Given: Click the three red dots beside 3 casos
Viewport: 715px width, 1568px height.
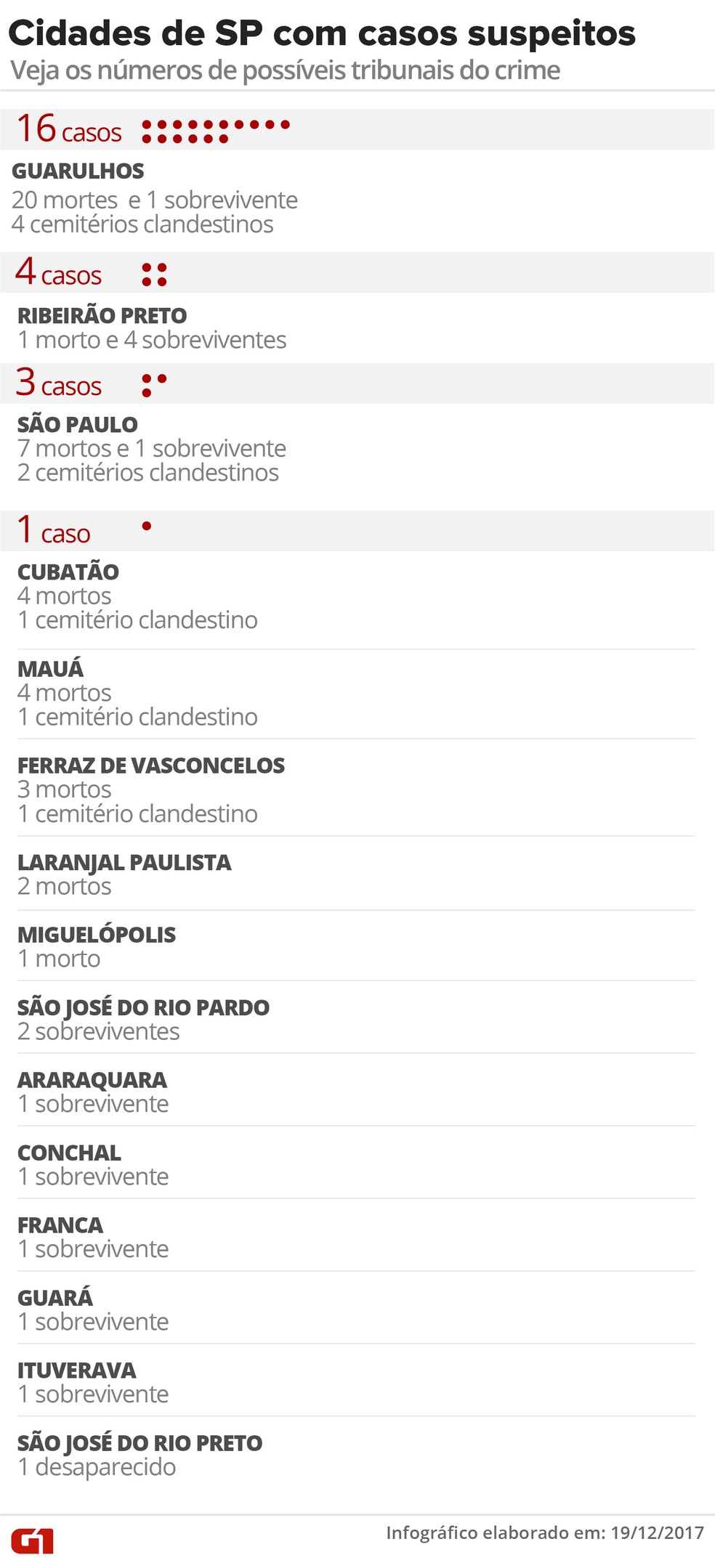Looking at the screenshot, I should [x=153, y=385].
